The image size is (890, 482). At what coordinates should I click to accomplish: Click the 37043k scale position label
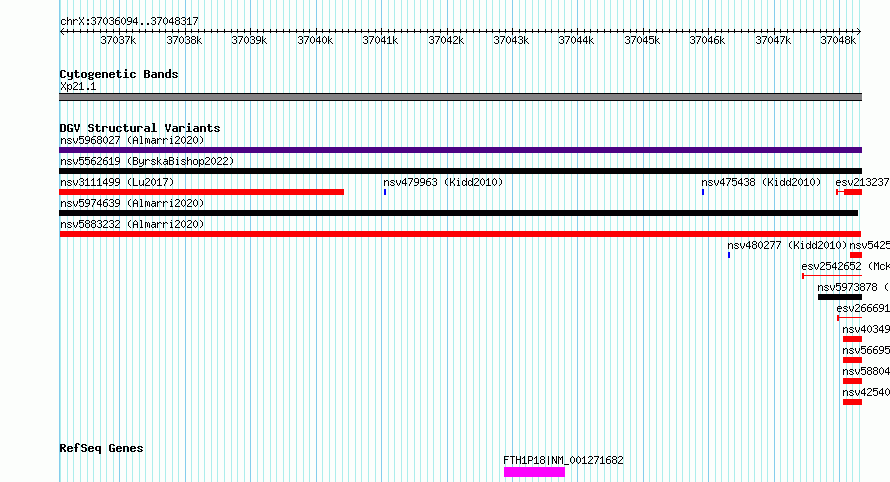pyautogui.click(x=511, y=40)
